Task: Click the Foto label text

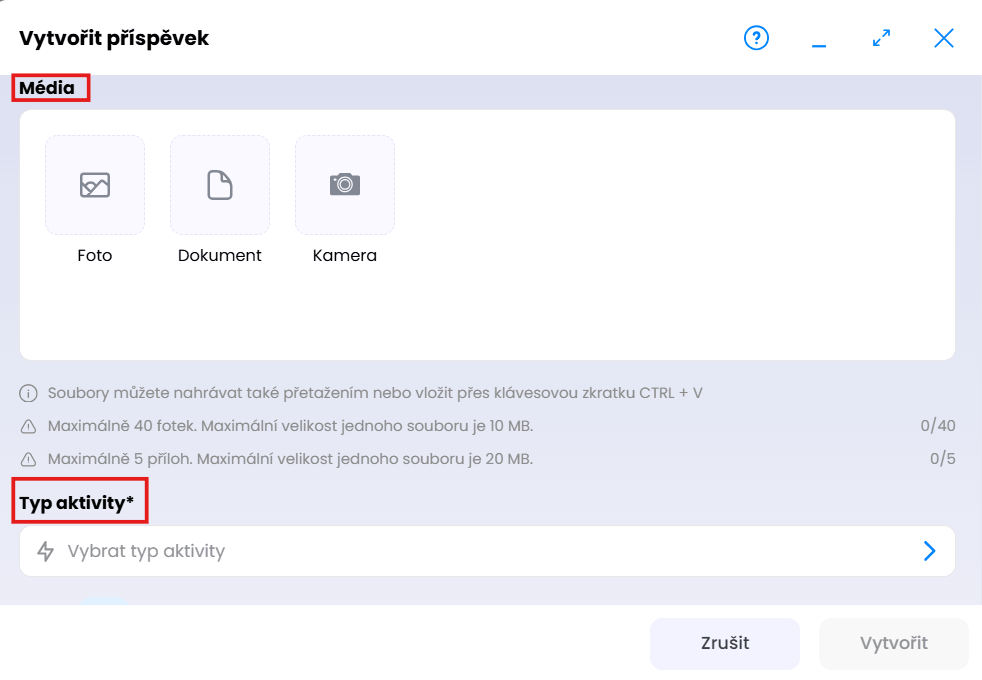Action: 95,256
